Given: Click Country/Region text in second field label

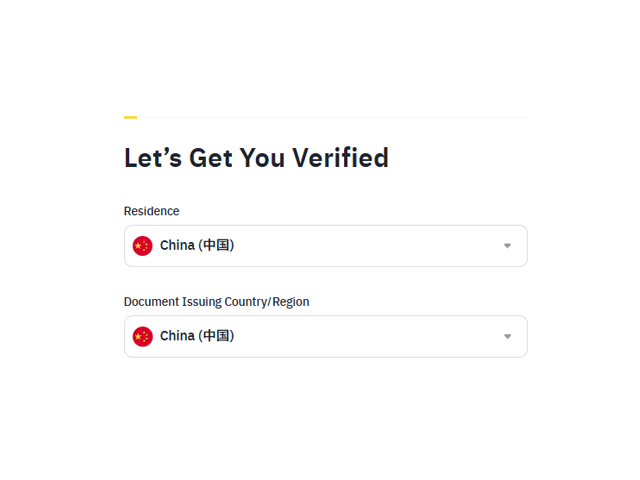Looking at the screenshot, I should point(267,302).
